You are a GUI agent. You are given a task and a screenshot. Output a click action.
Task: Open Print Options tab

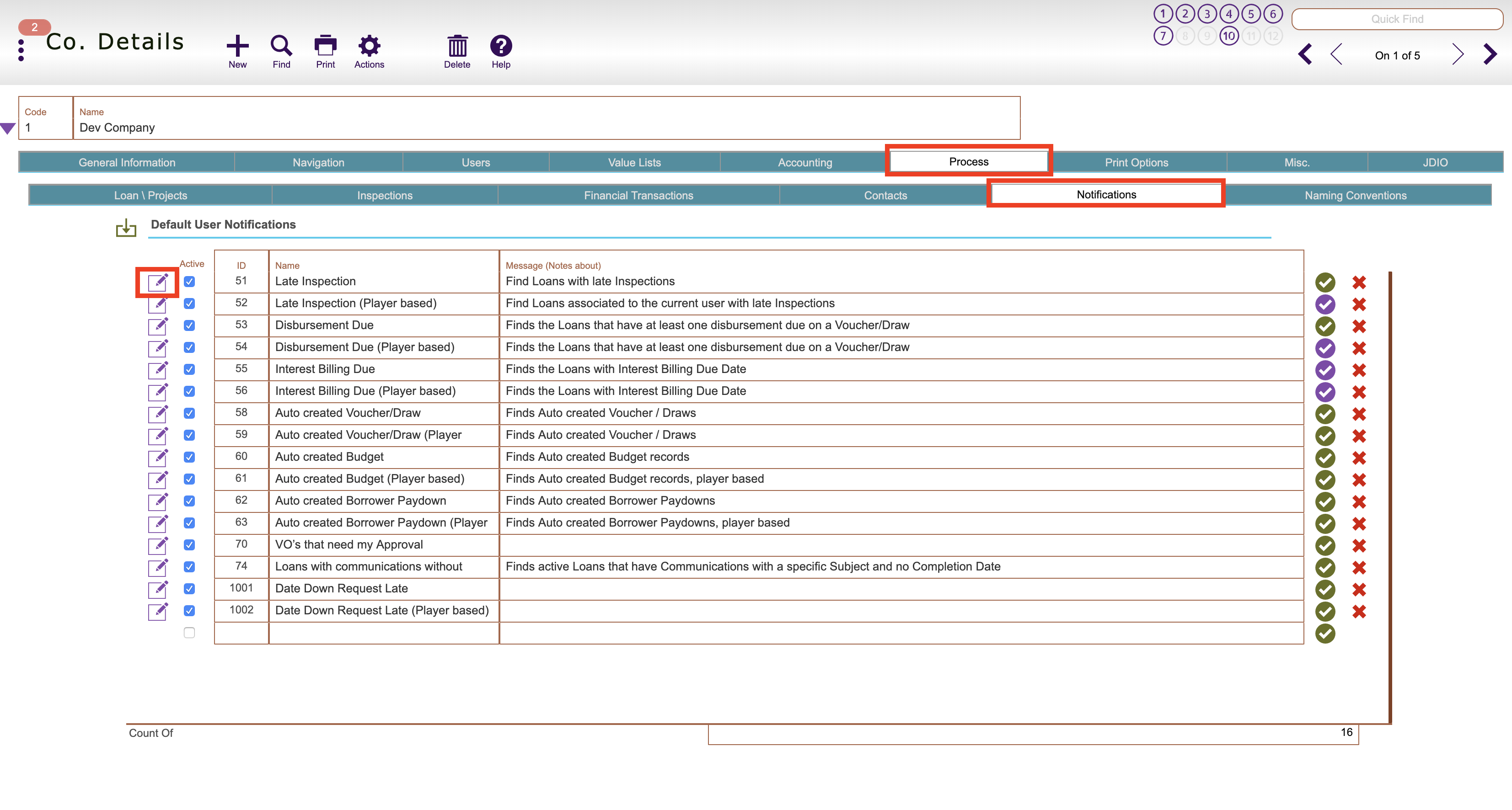(1137, 162)
